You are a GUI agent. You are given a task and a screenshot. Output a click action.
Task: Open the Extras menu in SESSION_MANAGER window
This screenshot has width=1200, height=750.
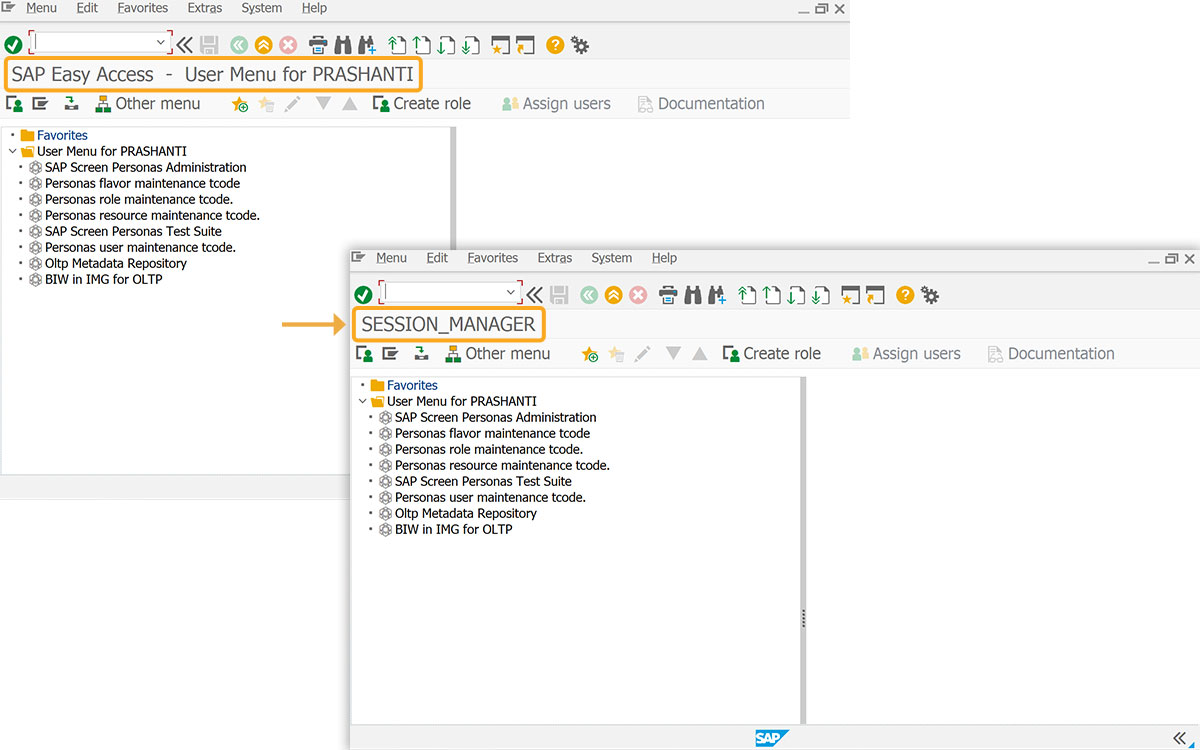click(555, 258)
